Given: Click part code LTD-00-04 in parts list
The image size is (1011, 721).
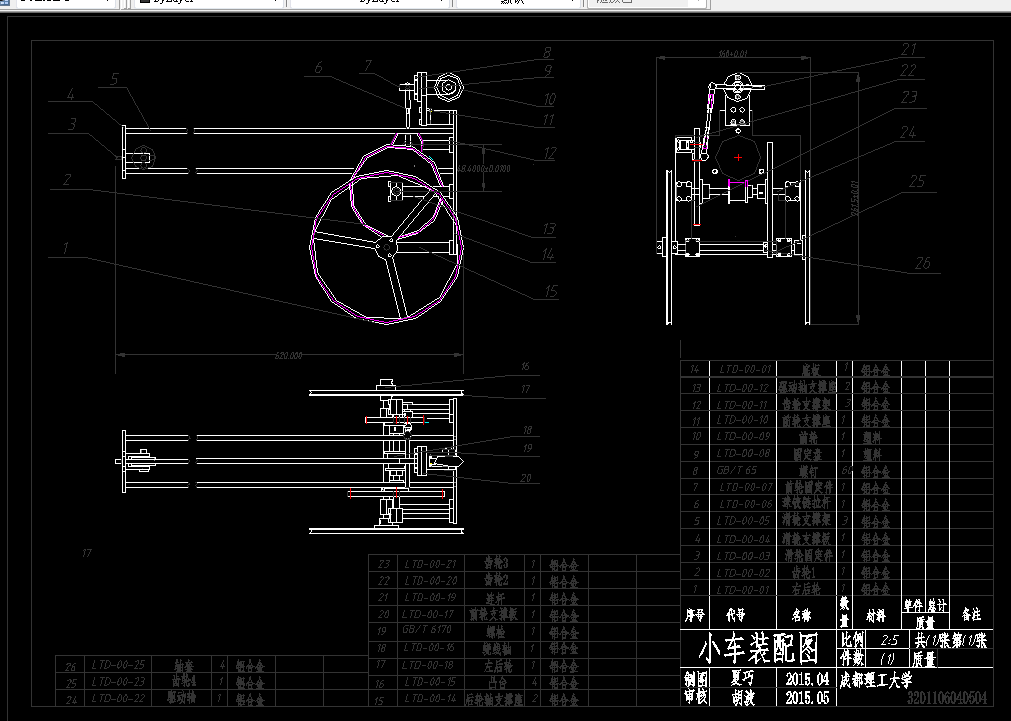Looking at the screenshot, I should click(743, 539).
